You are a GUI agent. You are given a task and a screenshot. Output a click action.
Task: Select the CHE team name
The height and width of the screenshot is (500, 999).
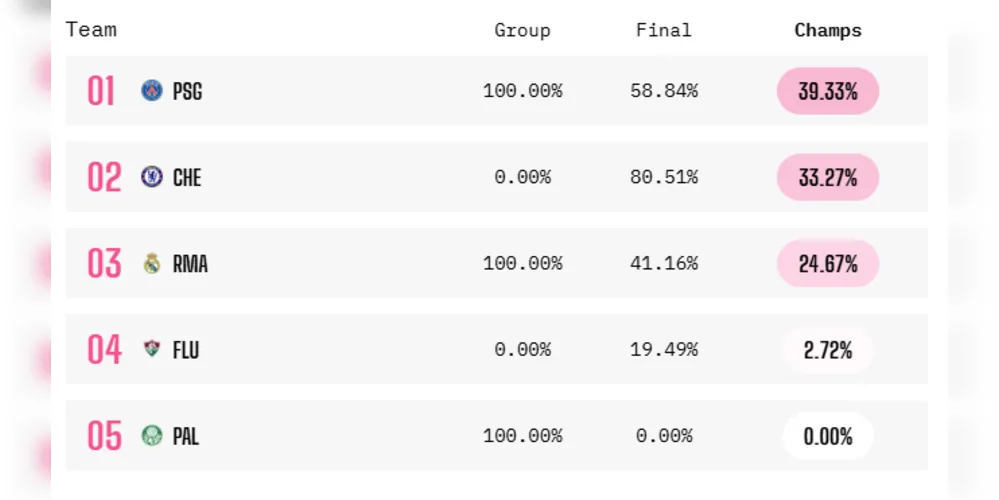tap(187, 177)
